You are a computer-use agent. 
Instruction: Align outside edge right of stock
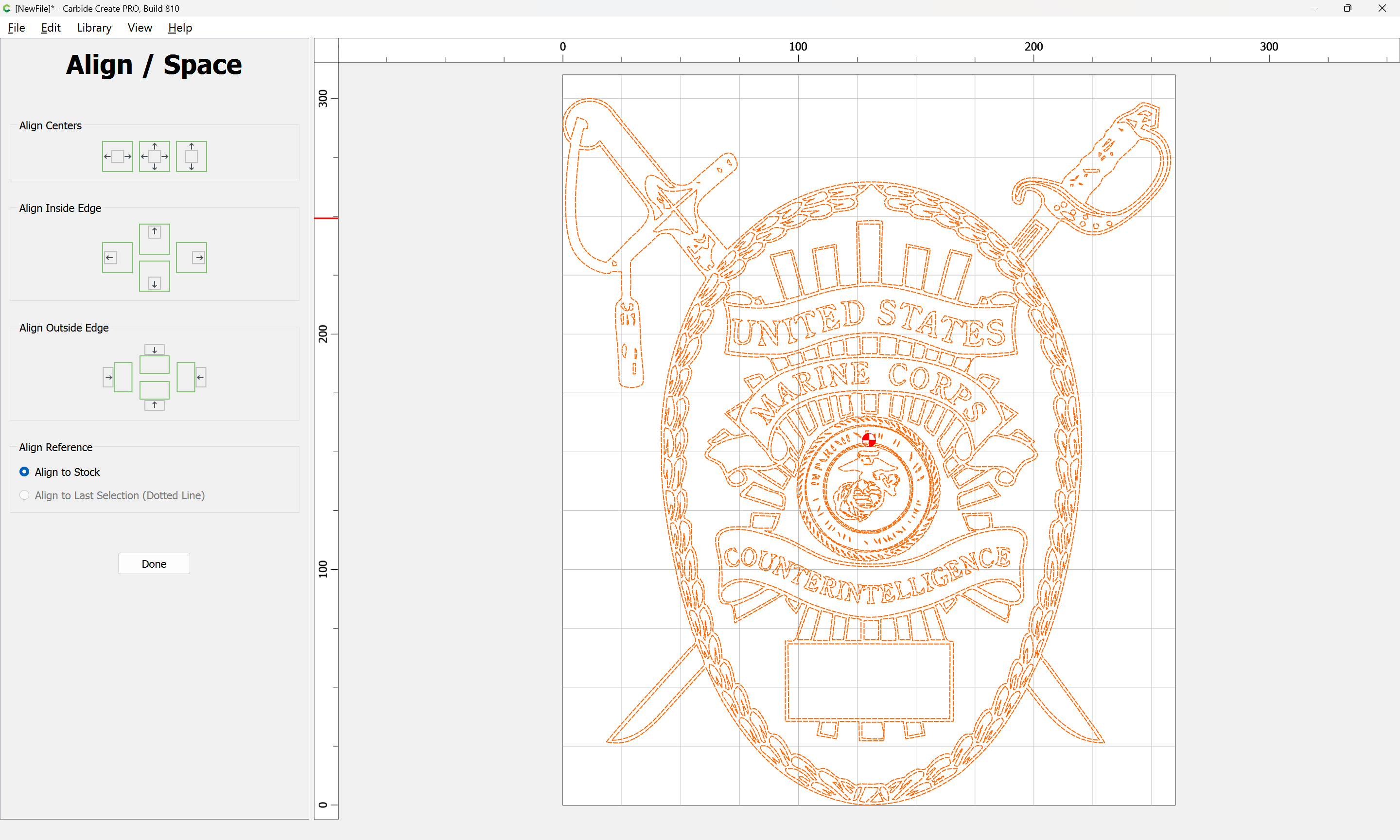click(x=191, y=377)
